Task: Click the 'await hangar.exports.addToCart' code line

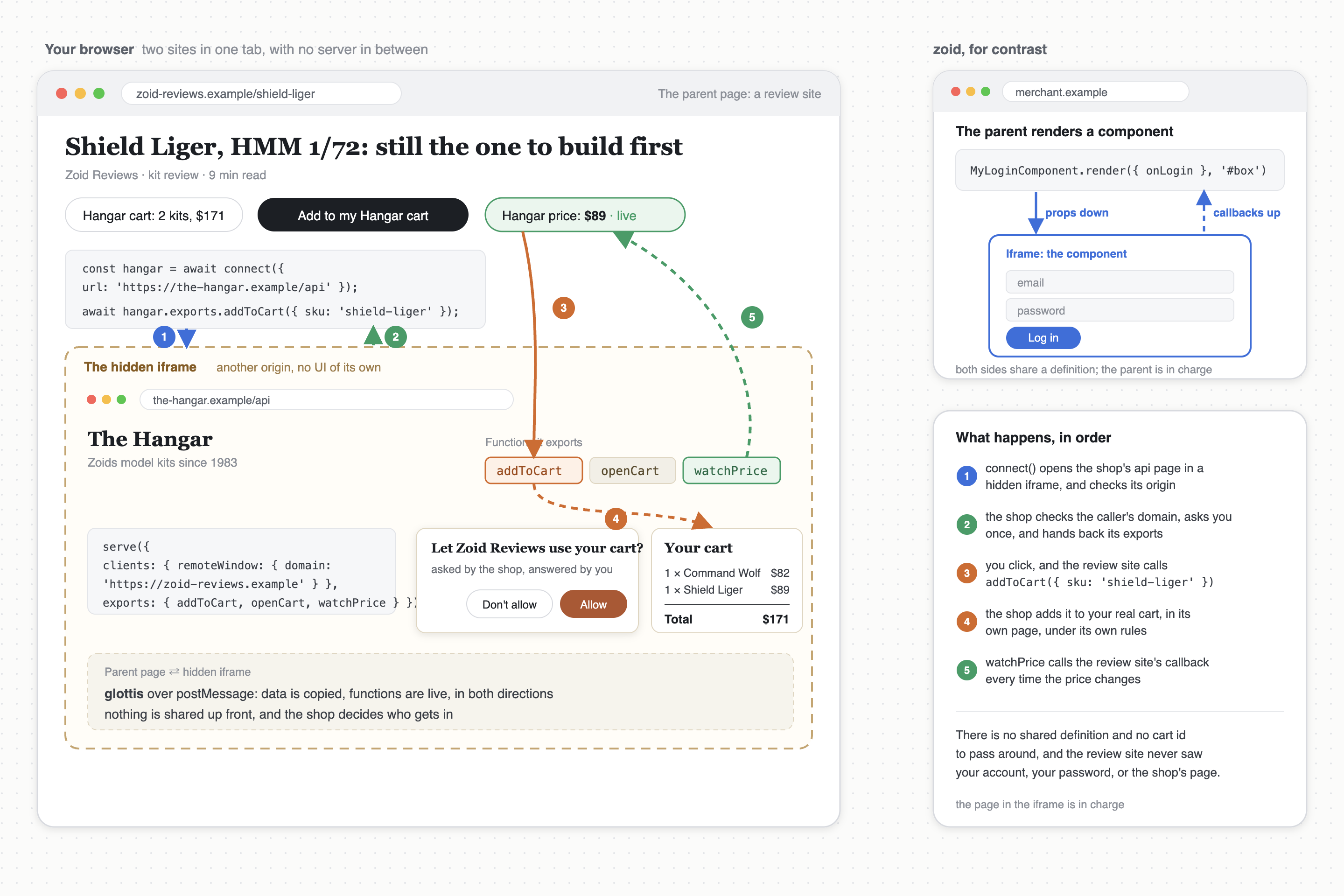Action: [x=270, y=311]
